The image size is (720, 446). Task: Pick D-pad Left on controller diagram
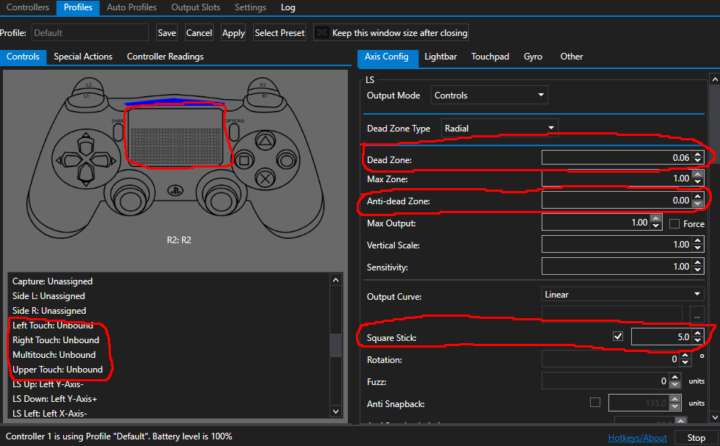[x=67, y=160]
